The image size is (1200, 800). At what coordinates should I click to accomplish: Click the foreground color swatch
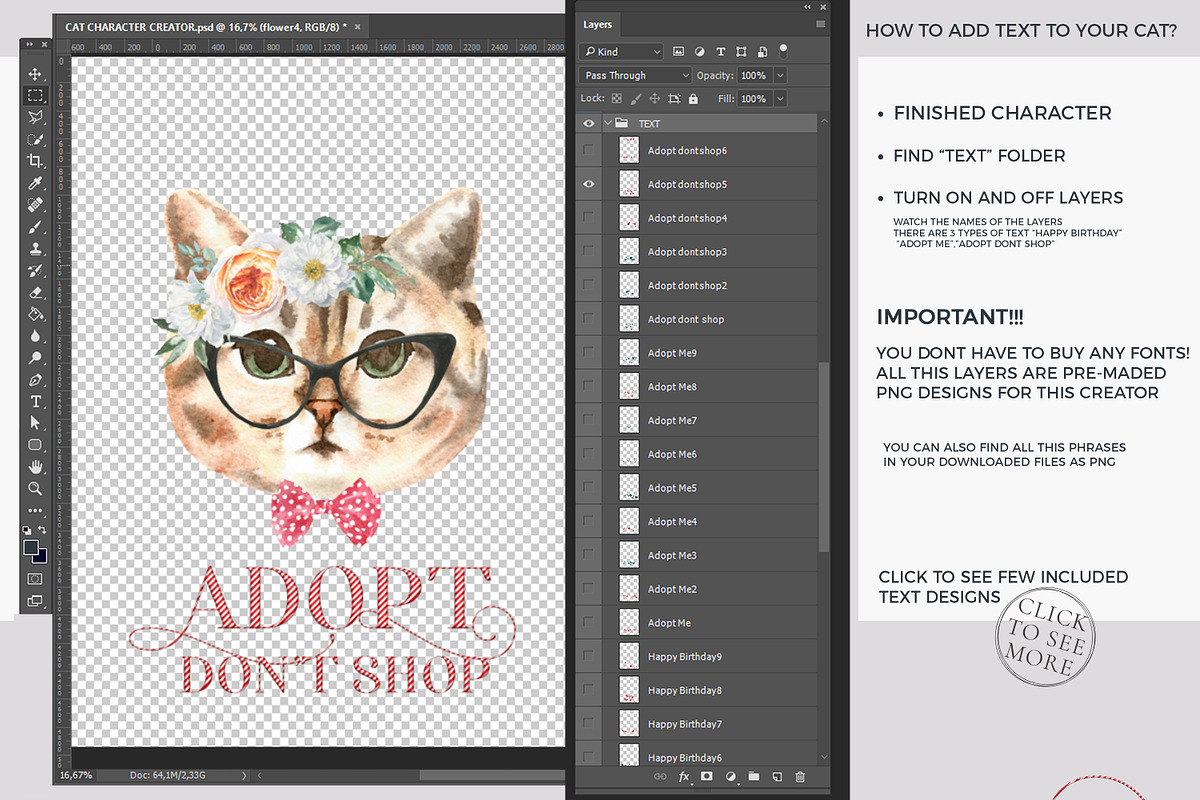[31, 547]
